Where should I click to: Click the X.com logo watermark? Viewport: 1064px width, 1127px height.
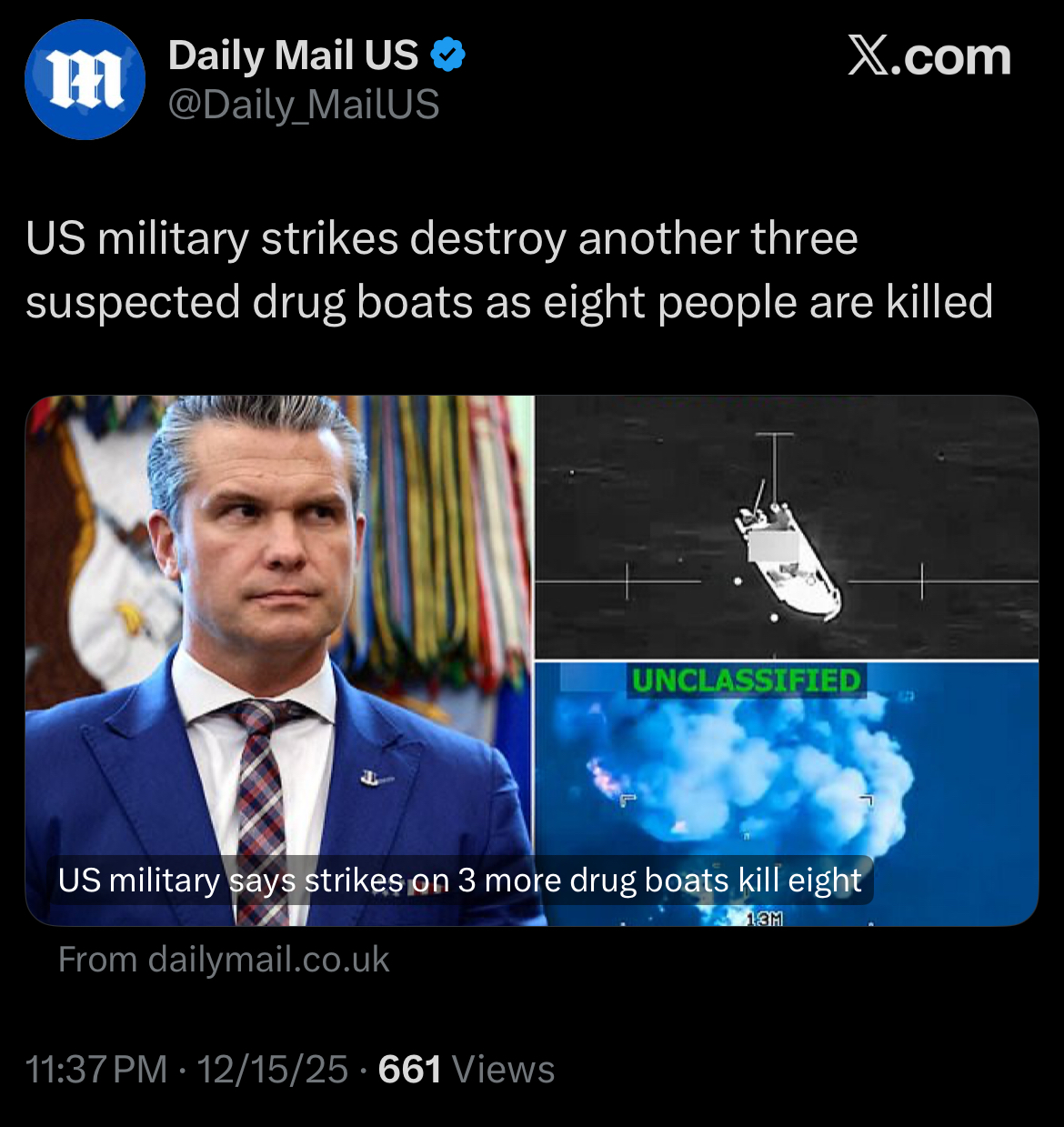point(928,57)
